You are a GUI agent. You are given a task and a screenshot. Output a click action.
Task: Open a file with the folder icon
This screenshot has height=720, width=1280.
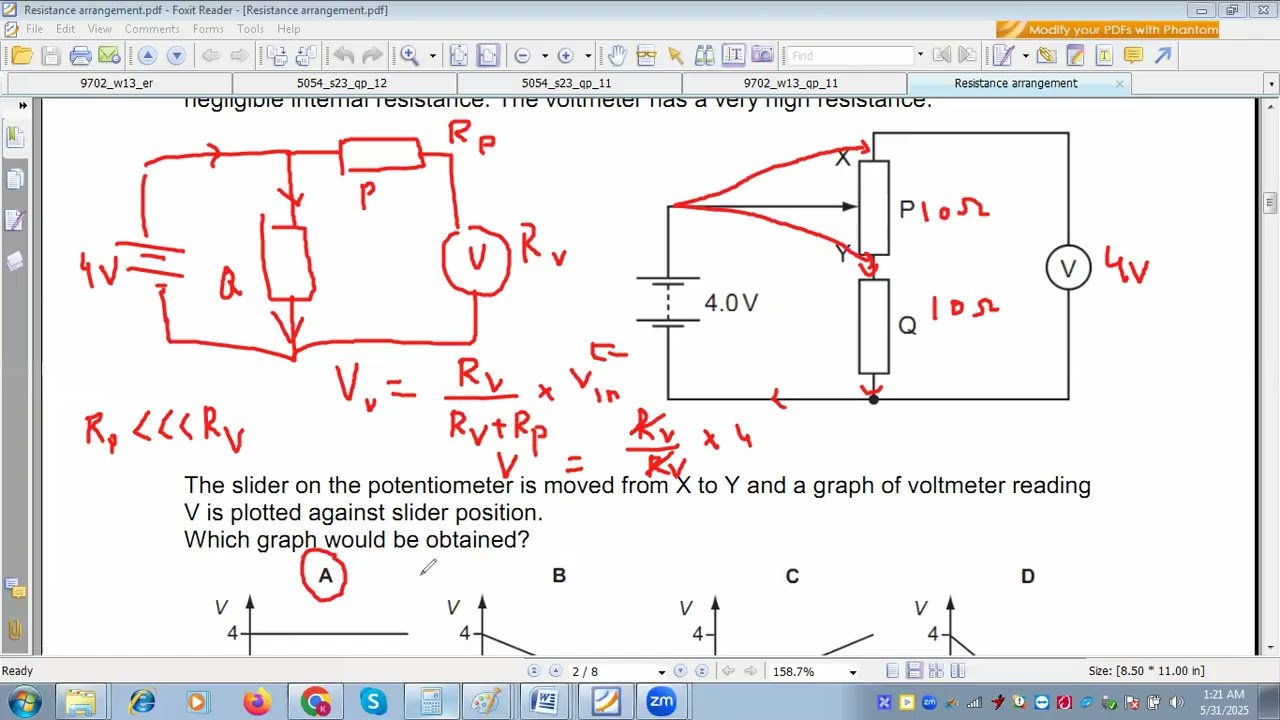click(x=21, y=56)
